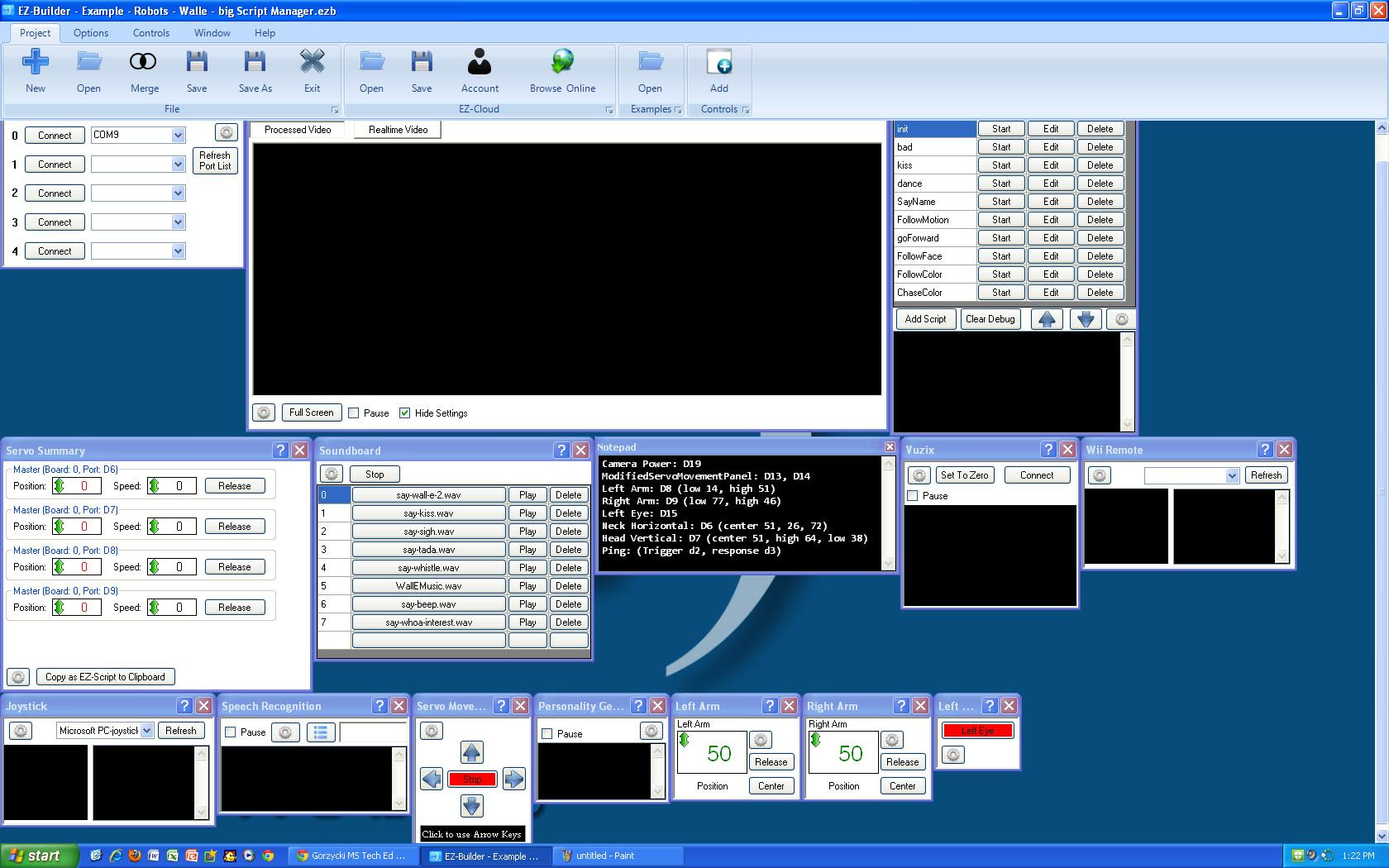
Task: Open the Controls ribbon tab
Action: pyautogui.click(x=151, y=33)
